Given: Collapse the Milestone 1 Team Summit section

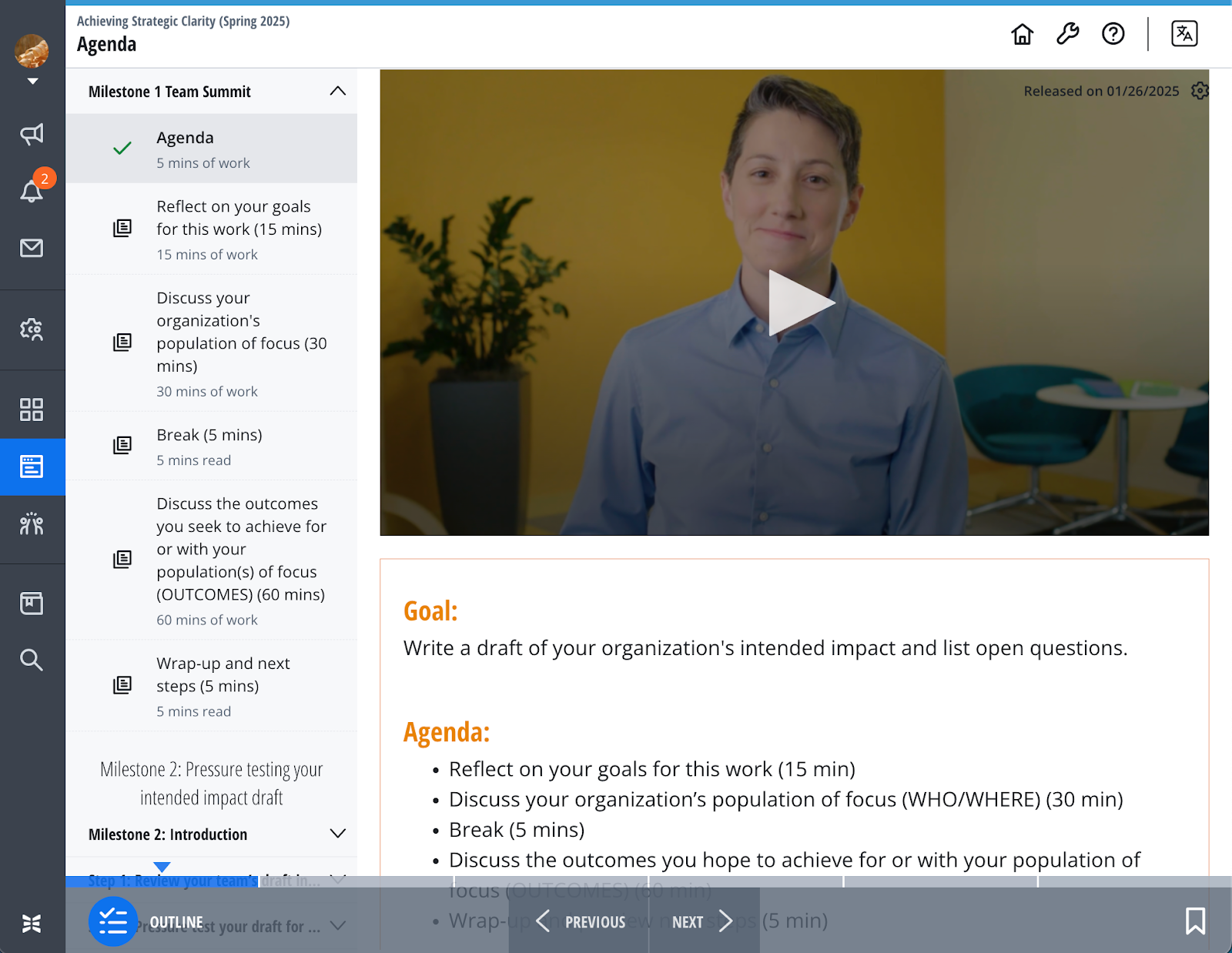Looking at the screenshot, I should point(337,92).
